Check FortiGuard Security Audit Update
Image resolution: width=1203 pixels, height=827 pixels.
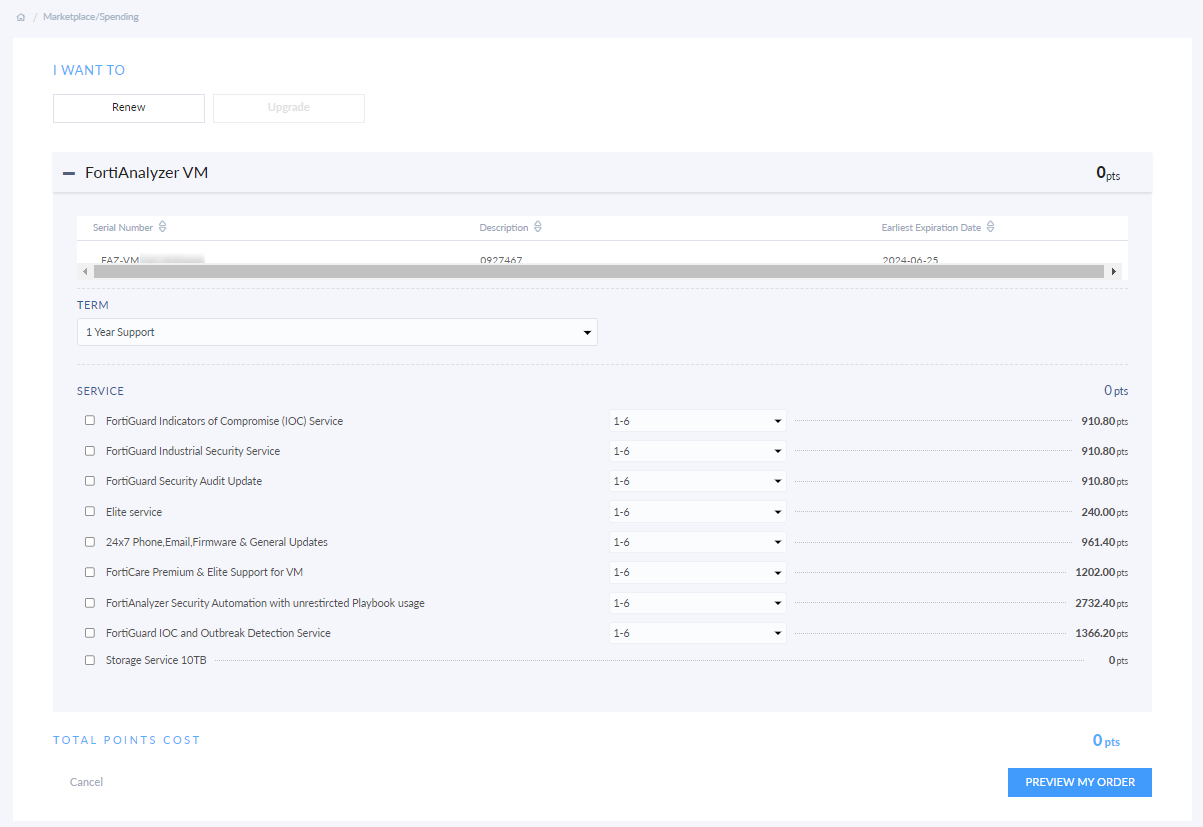point(90,481)
